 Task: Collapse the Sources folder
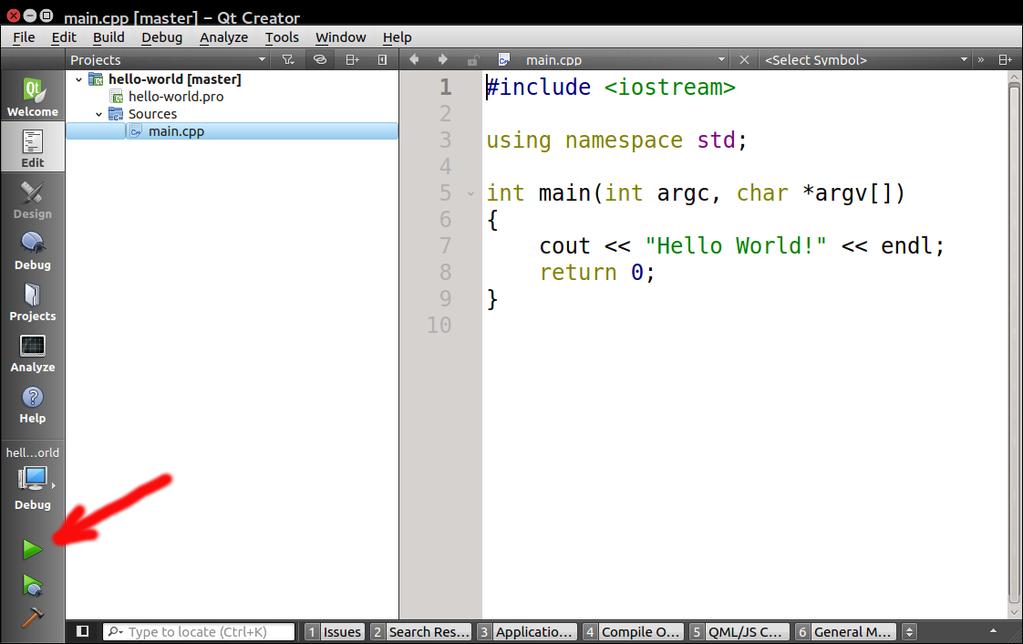(x=99, y=114)
